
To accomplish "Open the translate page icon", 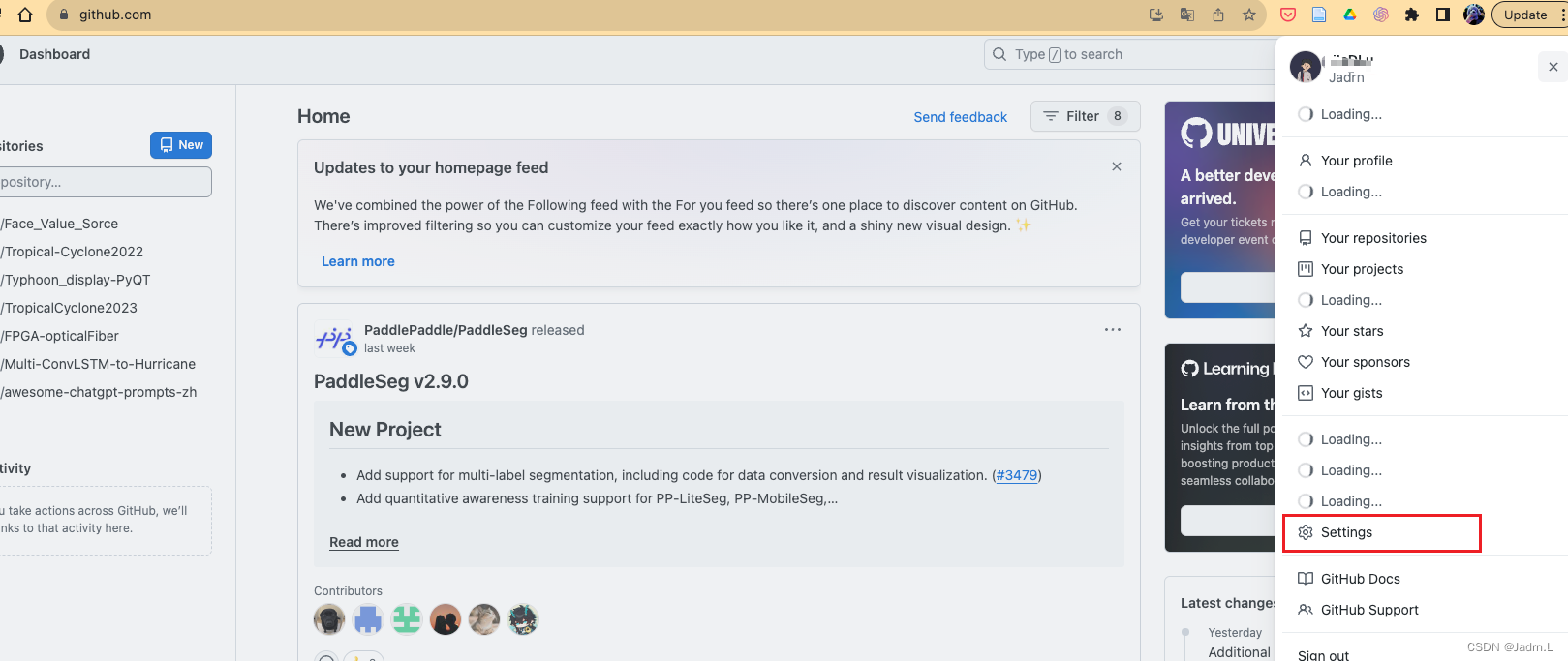I will [x=1187, y=15].
